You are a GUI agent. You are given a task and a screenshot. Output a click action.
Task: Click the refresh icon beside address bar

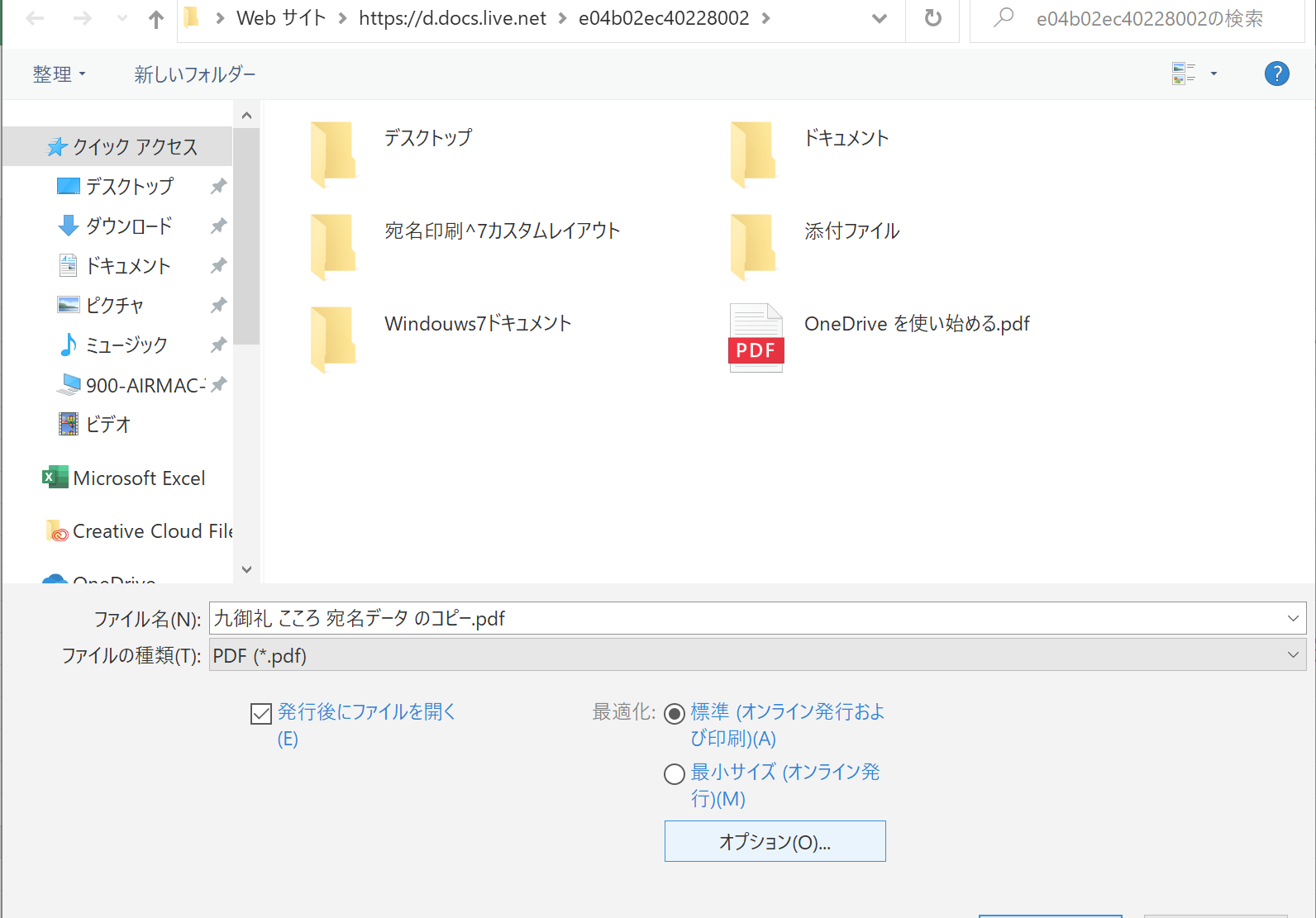pyautogui.click(x=932, y=18)
